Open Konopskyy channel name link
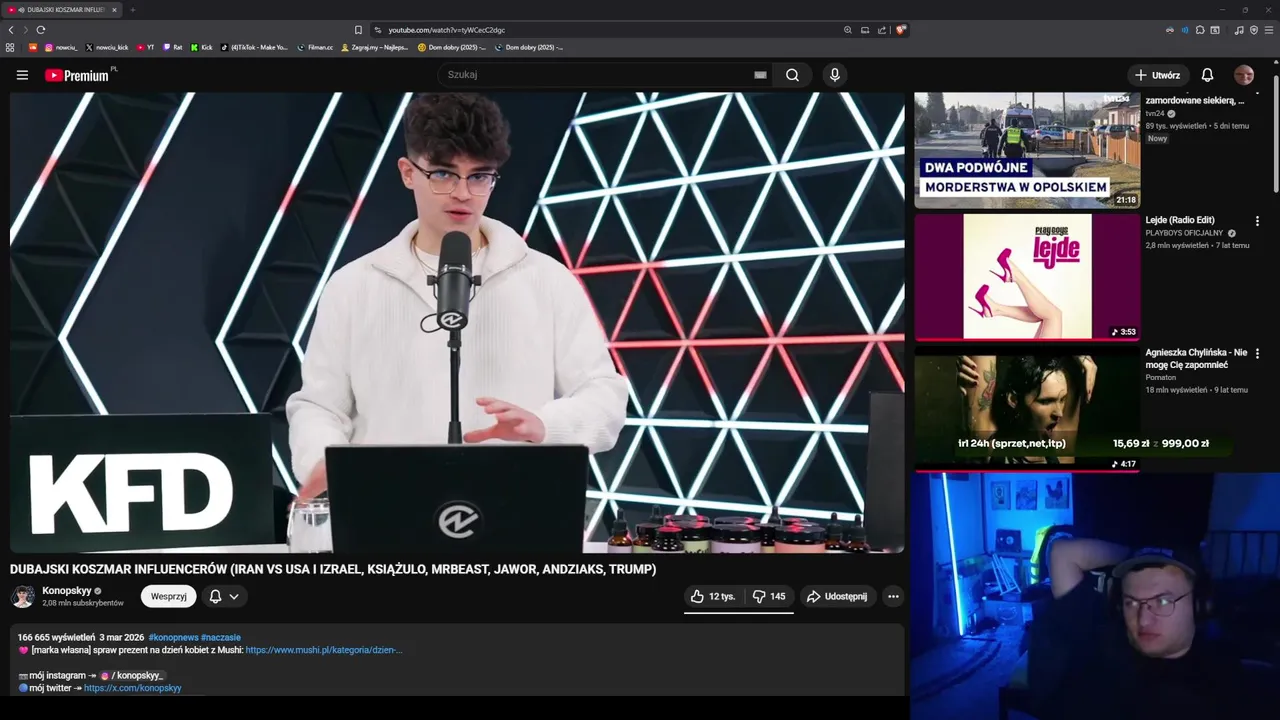The width and height of the screenshot is (1280, 720). click(67, 591)
